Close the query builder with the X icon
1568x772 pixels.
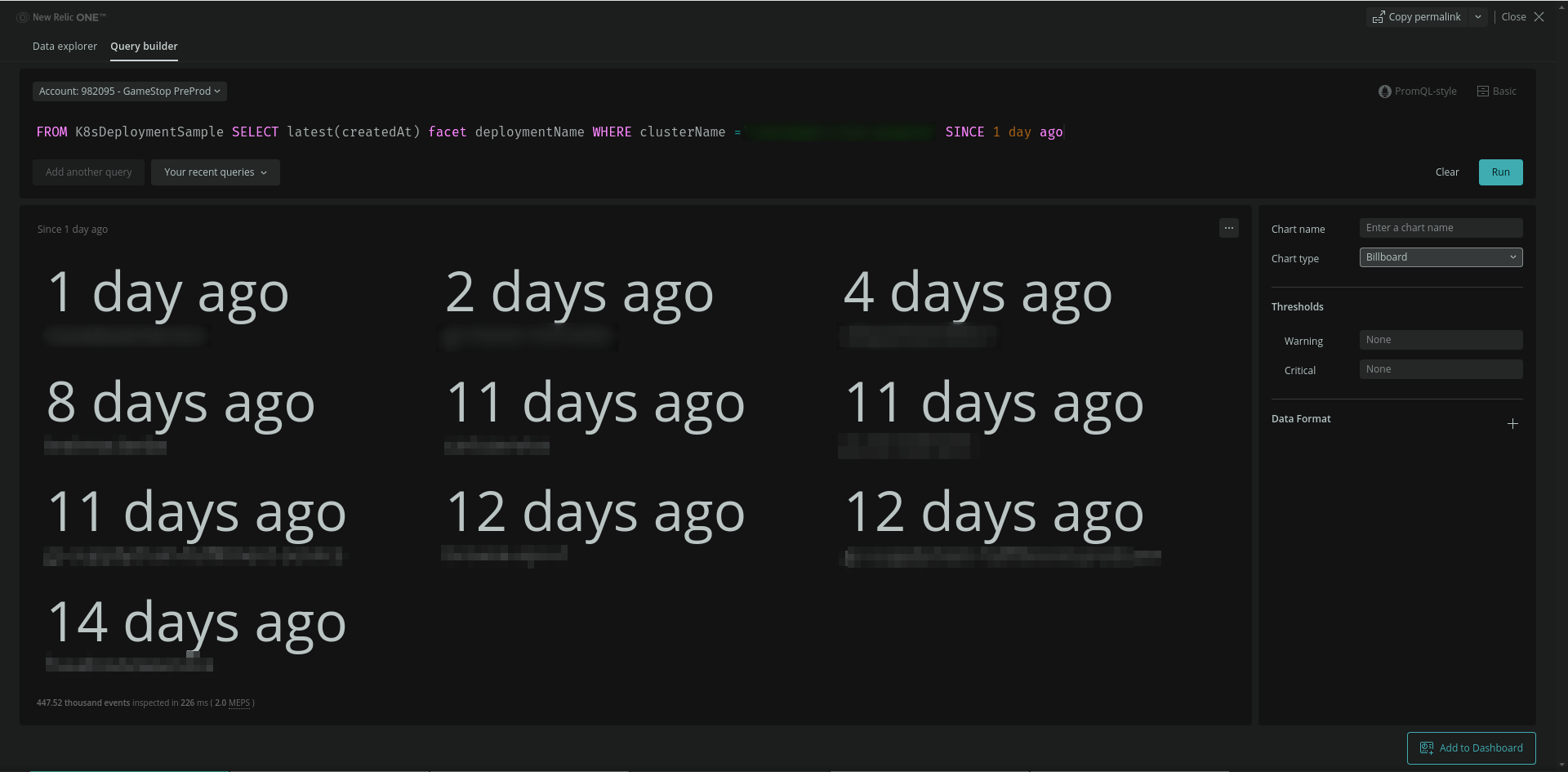click(1539, 17)
